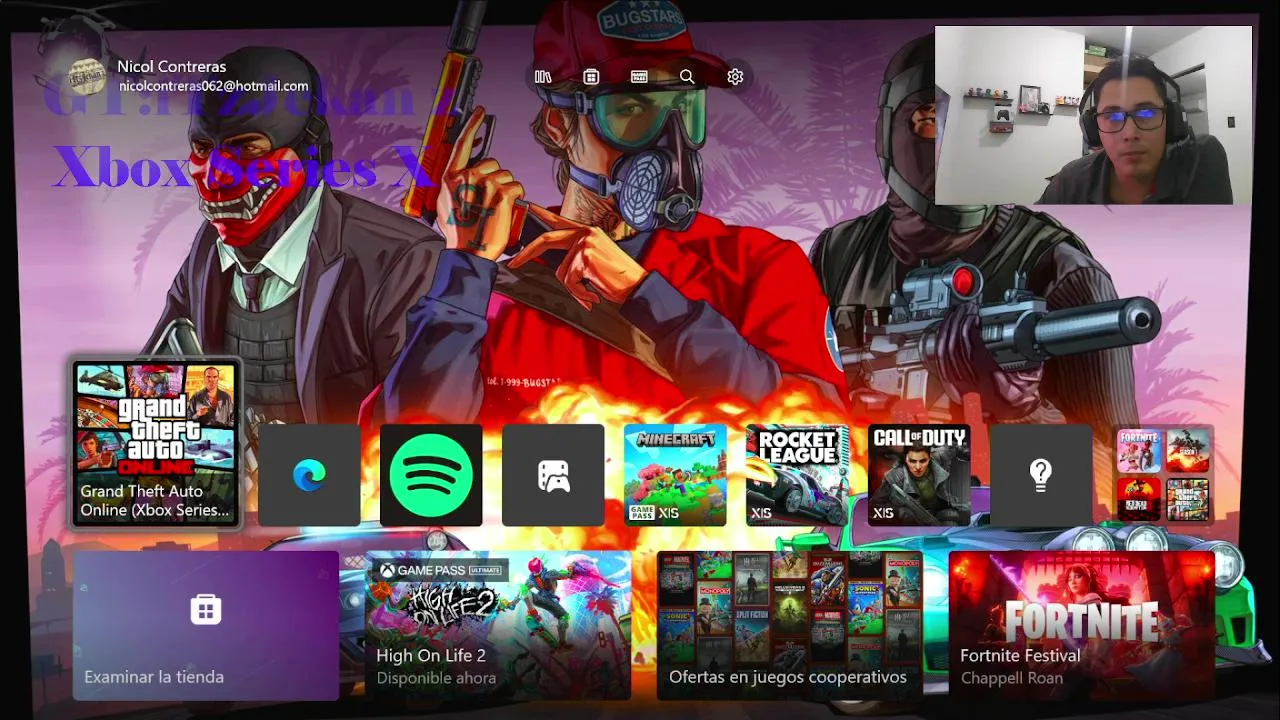Click the store bag icon in Examinar card
Image resolution: width=1280 pixels, height=720 pixels.
pyautogui.click(x=206, y=609)
